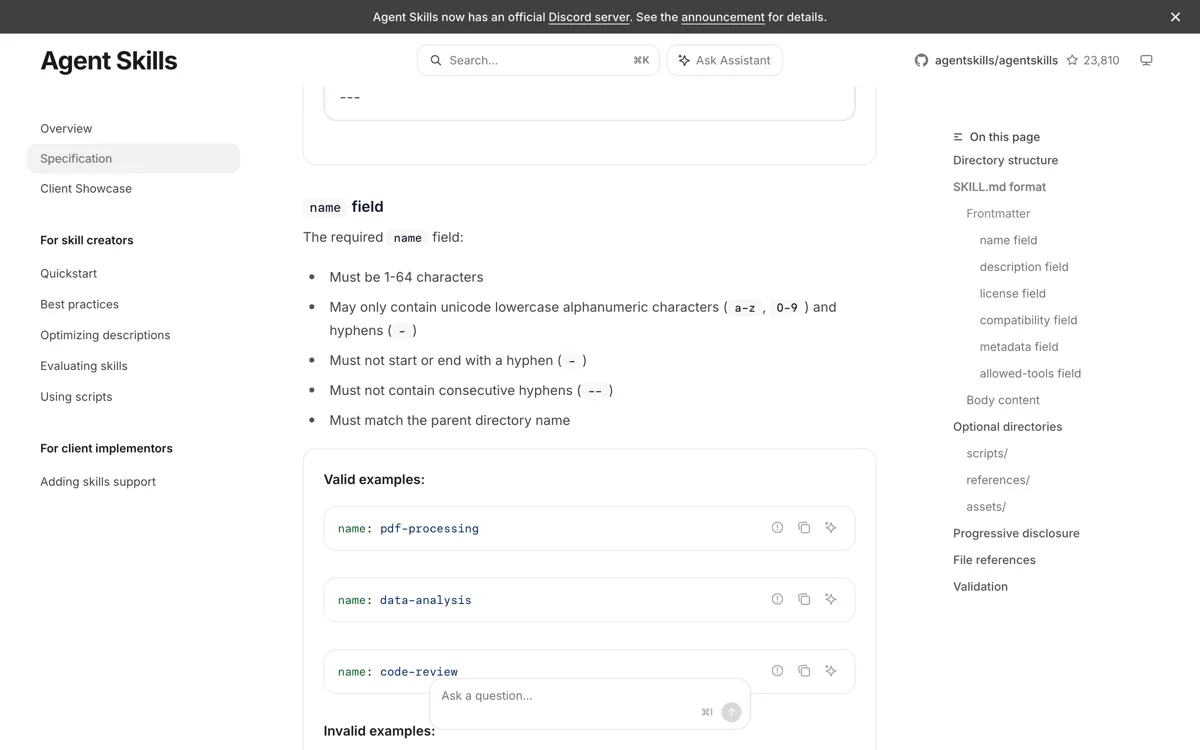Open Adding skills support page
This screenshot has width=1200, height=750.
pos(98,482)
